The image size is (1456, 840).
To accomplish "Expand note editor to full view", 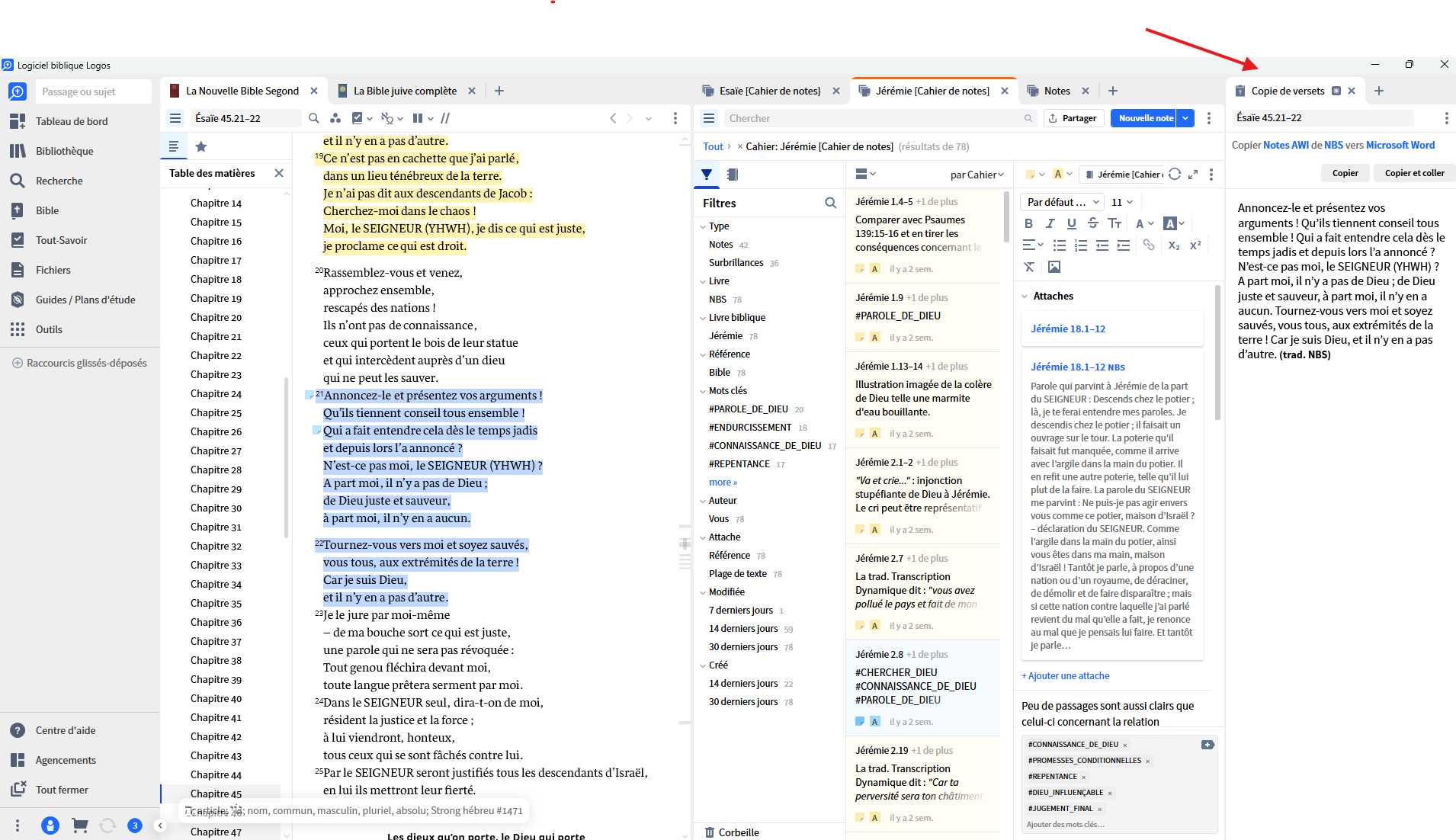I will point(1193,175).
